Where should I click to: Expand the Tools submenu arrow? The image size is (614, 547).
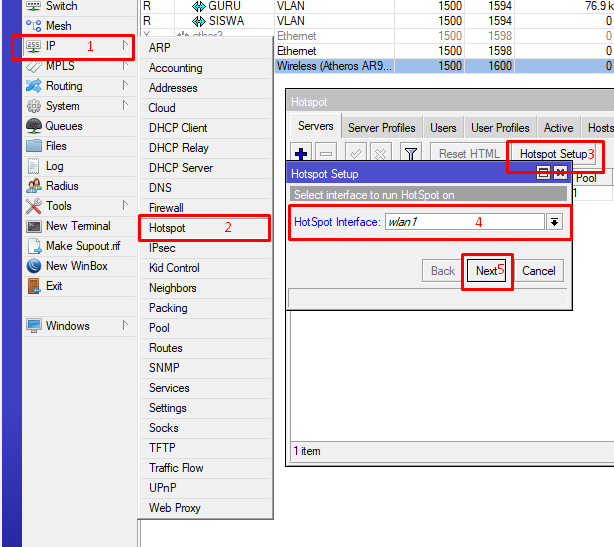pyautogui.click(x=125, y=206)
